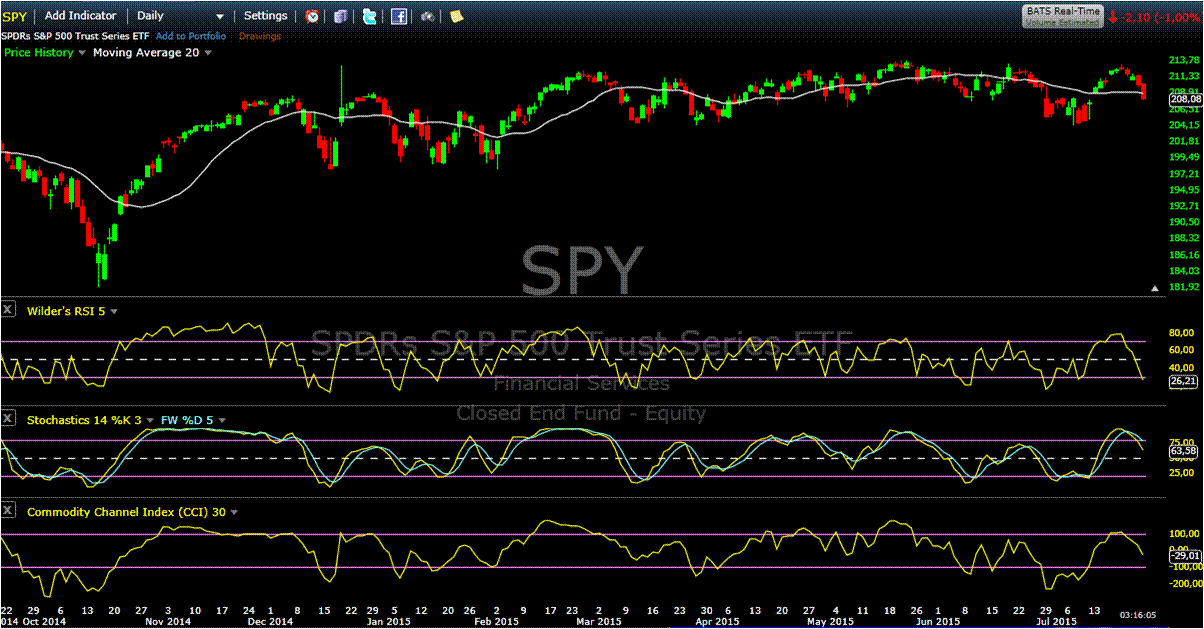Open CCI 30 indicator dropdown arrow
The image size is (1204, 629).
click(x=234, y=512)
